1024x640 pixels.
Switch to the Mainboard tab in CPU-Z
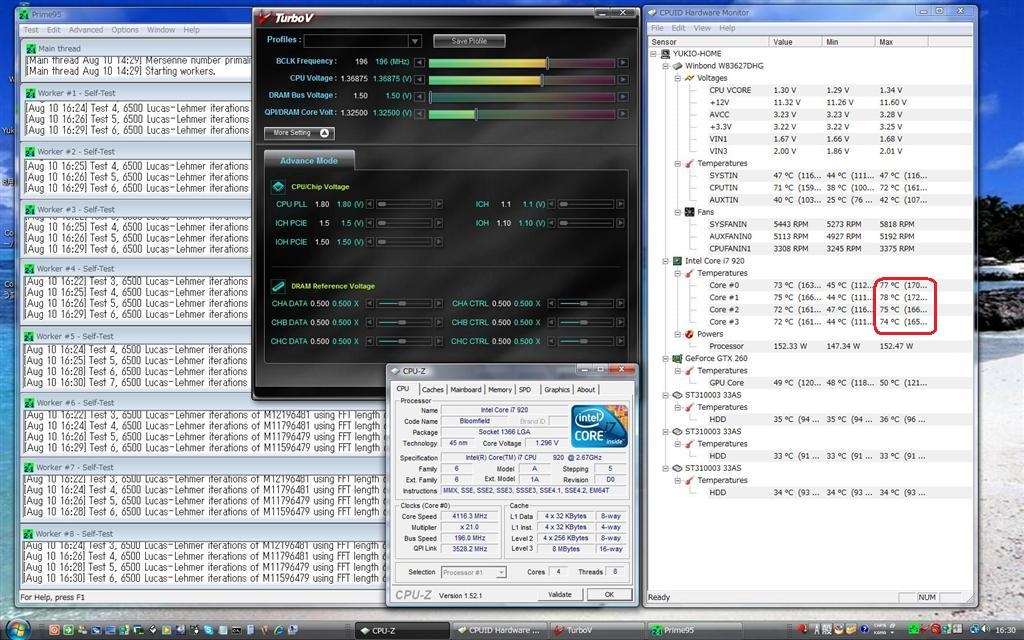point(466,390)
